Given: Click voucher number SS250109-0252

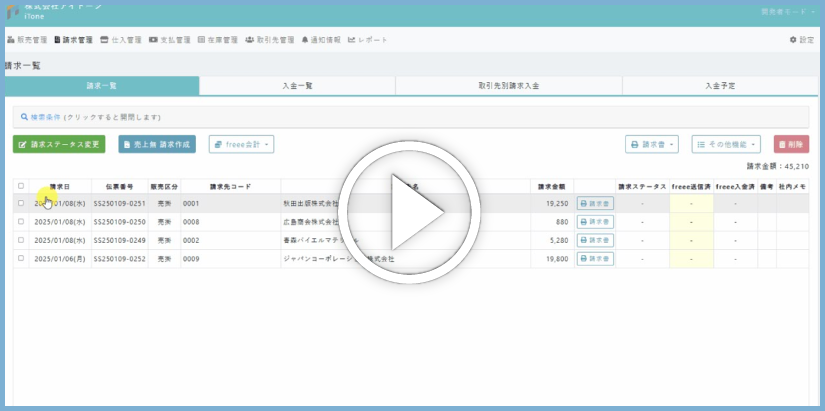Looking at the screenshot, I should coord(119,258).
